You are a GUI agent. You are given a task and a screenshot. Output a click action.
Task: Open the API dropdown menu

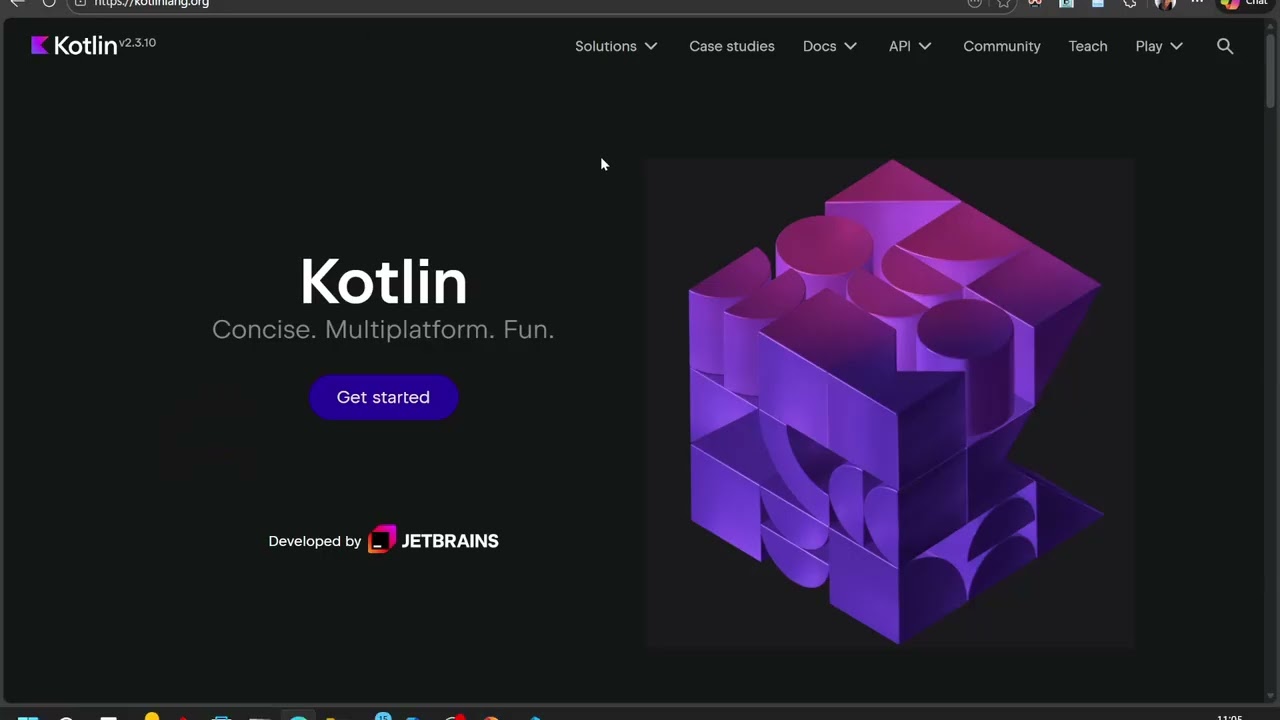[910, 46]
